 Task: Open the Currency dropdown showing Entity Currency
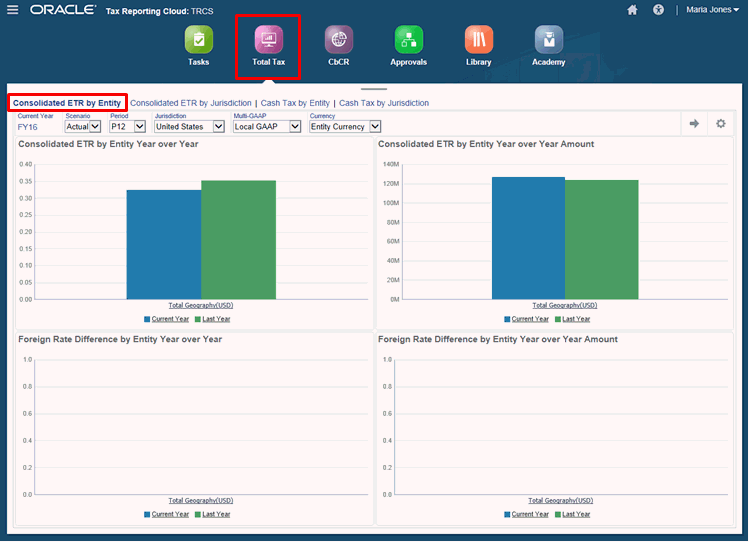pyautogui.click(x=345, y=127)
